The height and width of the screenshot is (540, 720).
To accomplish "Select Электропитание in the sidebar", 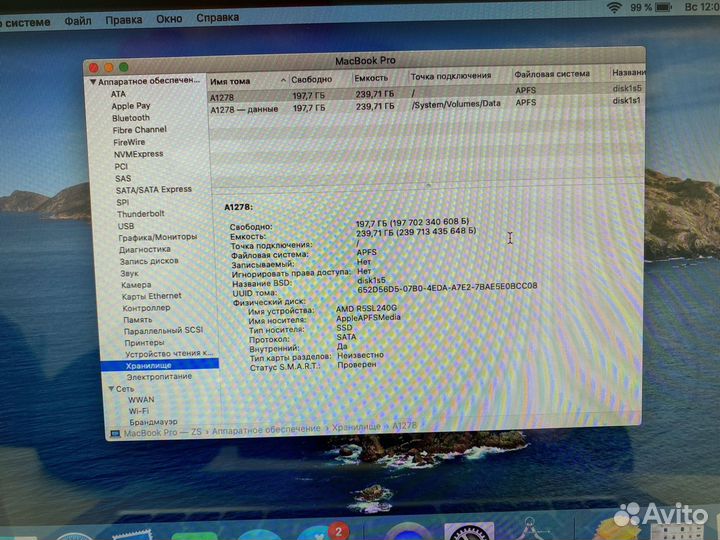I will coord(159,377).
